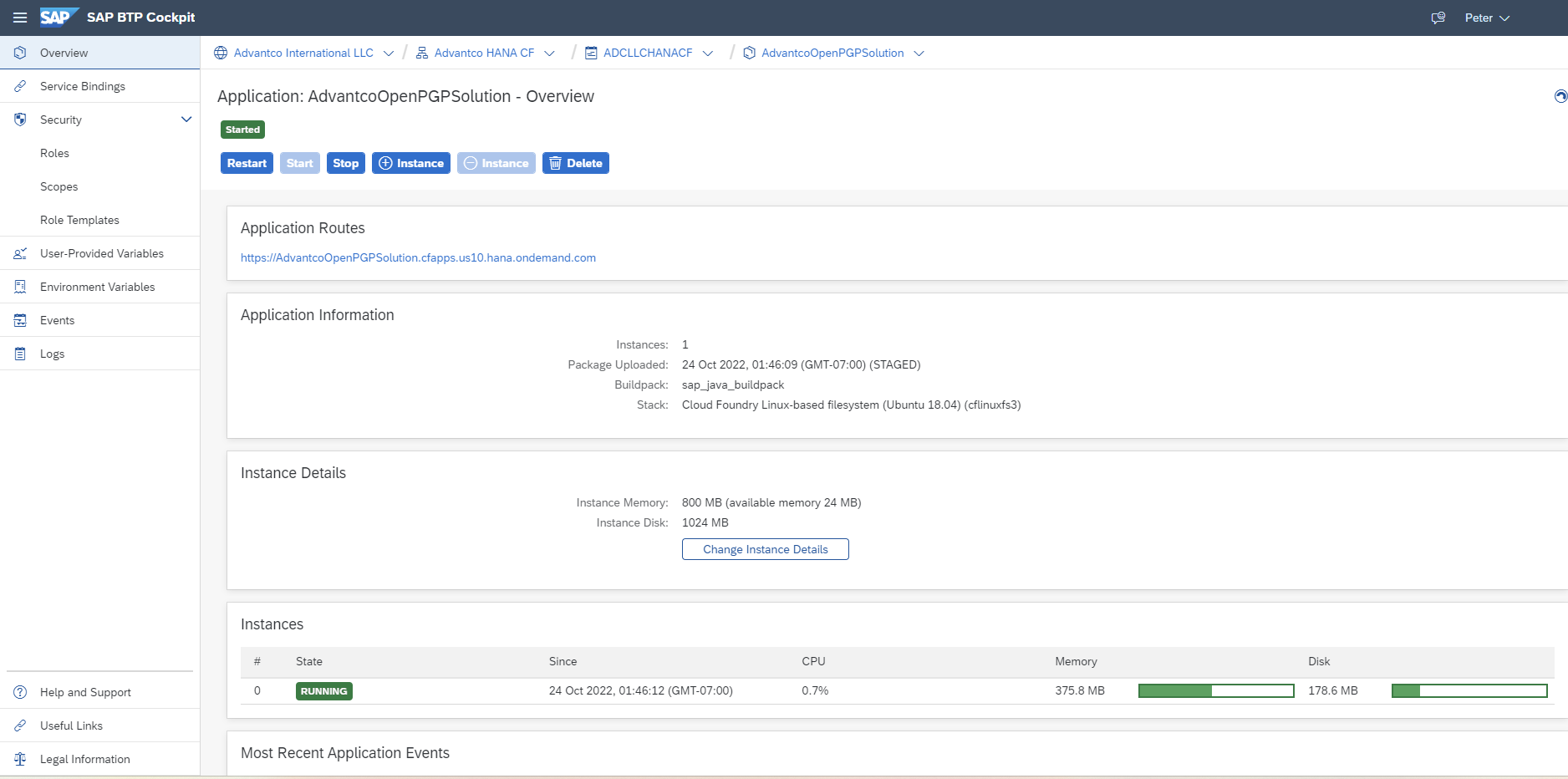Switch to the Scopes section
This screenshot has height=779, width=1568.
click(x=59, y=186)
